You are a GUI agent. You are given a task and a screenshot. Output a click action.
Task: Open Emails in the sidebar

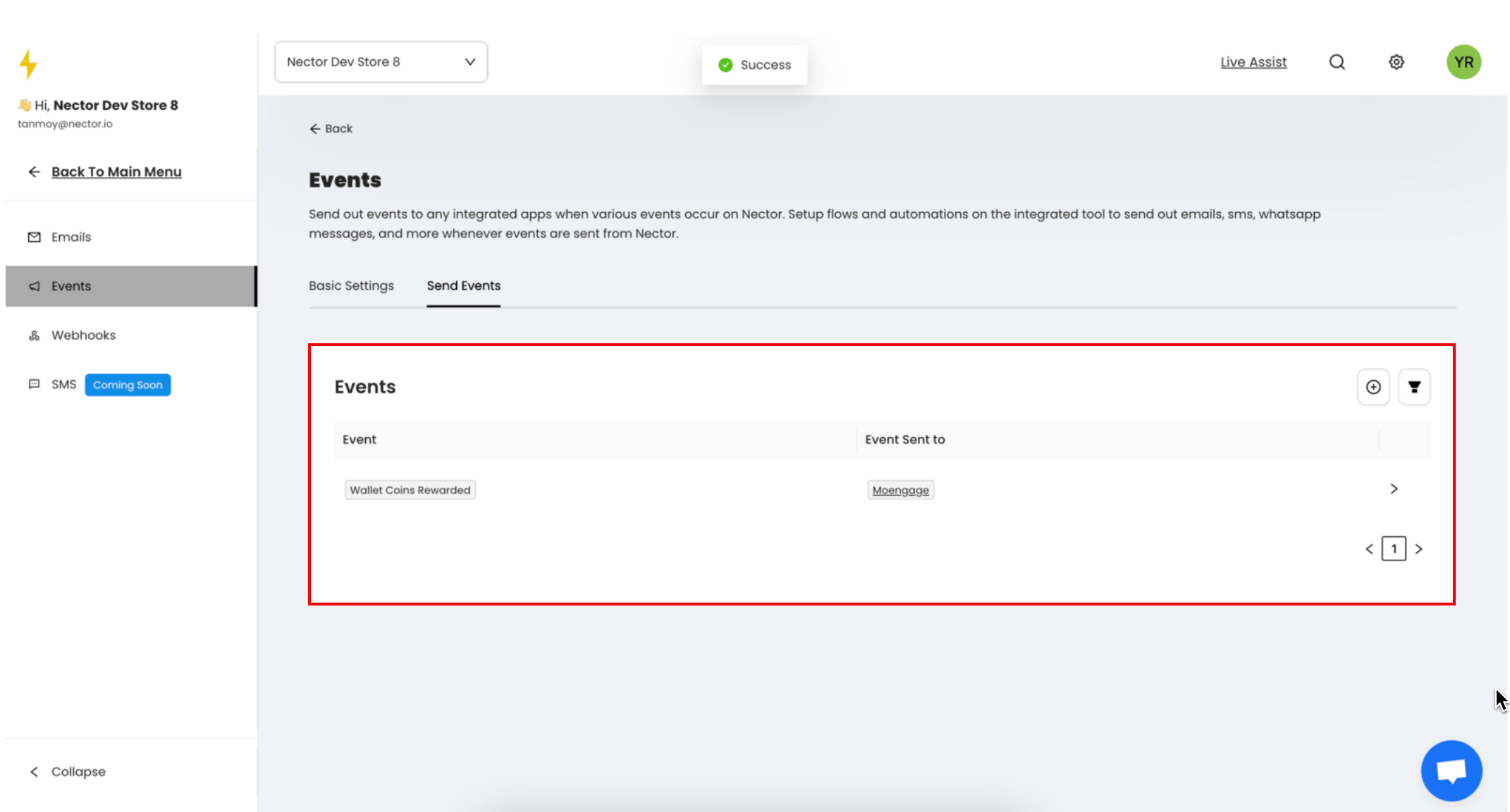pyautogui.click(x=131, y=237)
